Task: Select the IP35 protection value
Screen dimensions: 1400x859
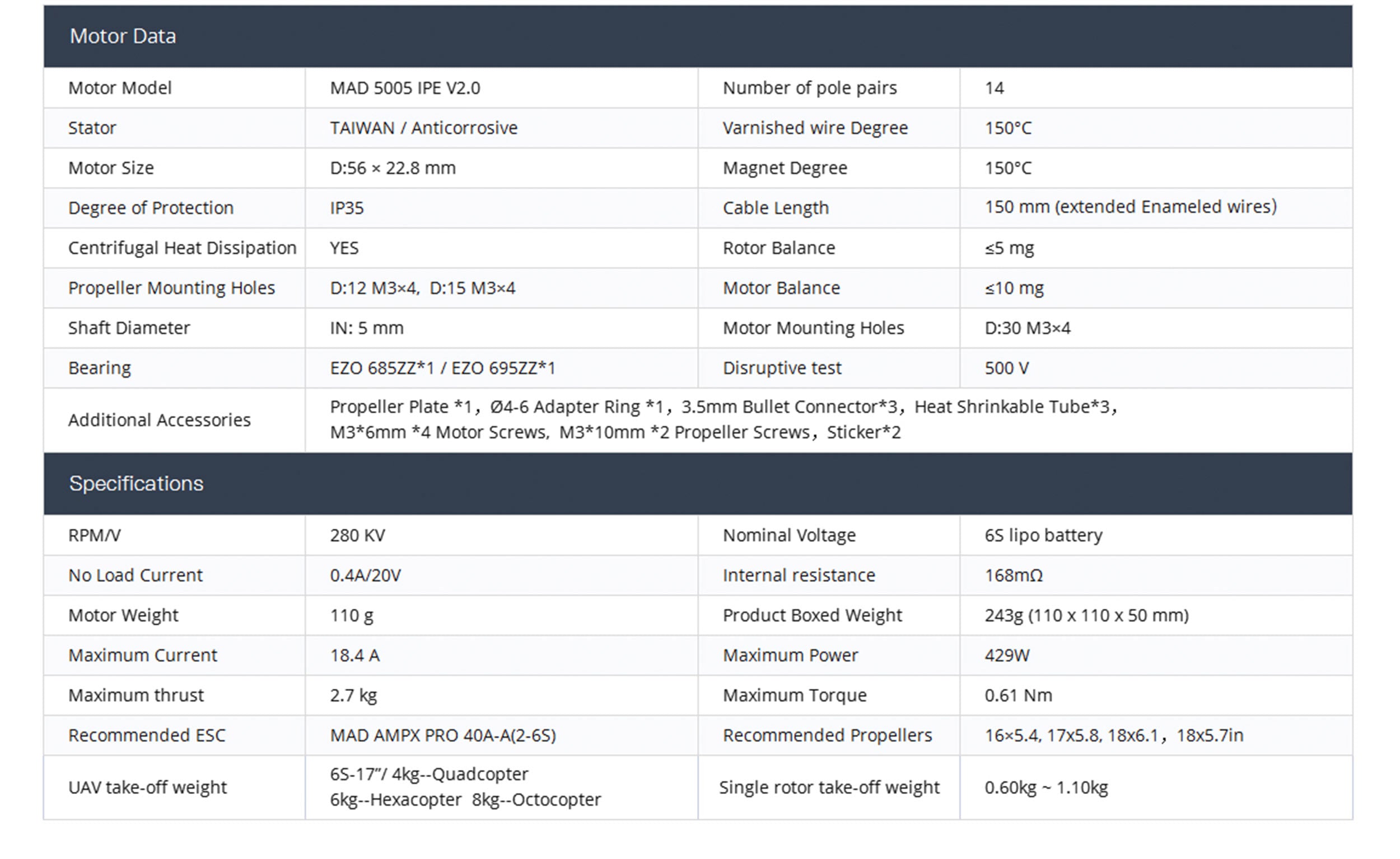Action: point(347,208)
